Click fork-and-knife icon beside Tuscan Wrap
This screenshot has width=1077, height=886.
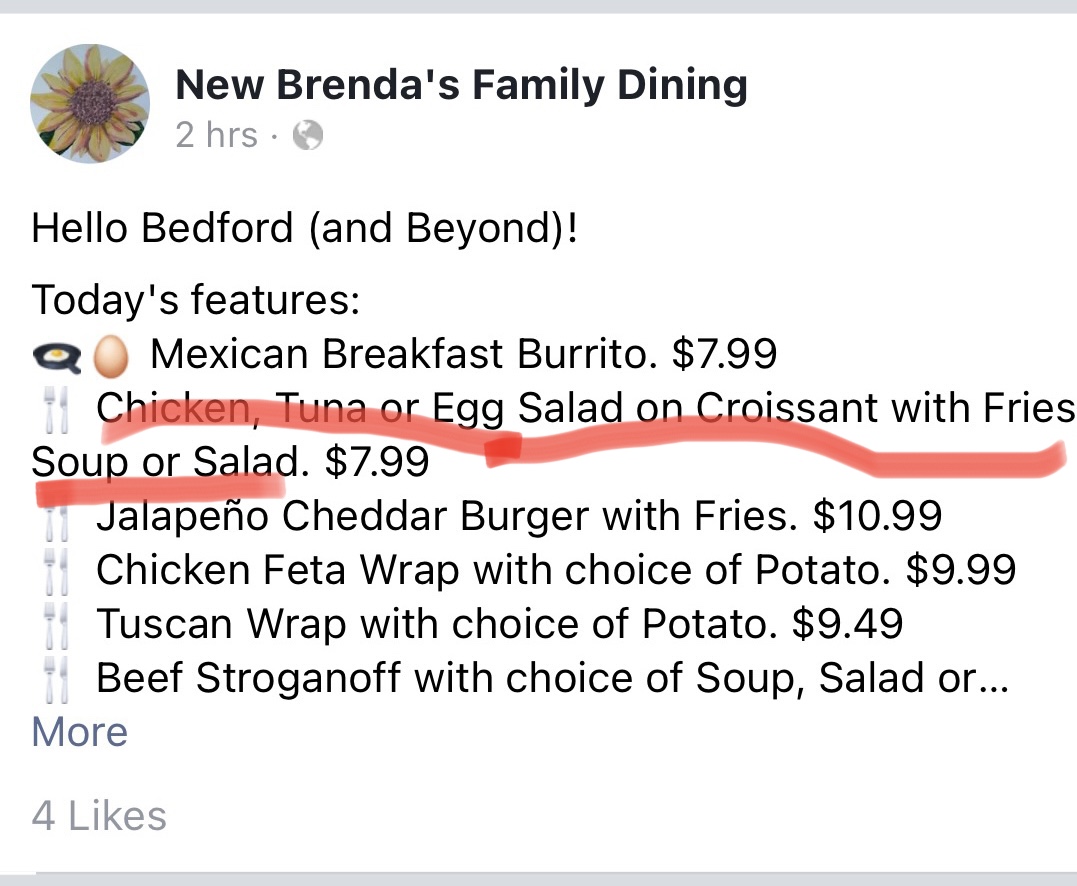[x=55, y=625]
